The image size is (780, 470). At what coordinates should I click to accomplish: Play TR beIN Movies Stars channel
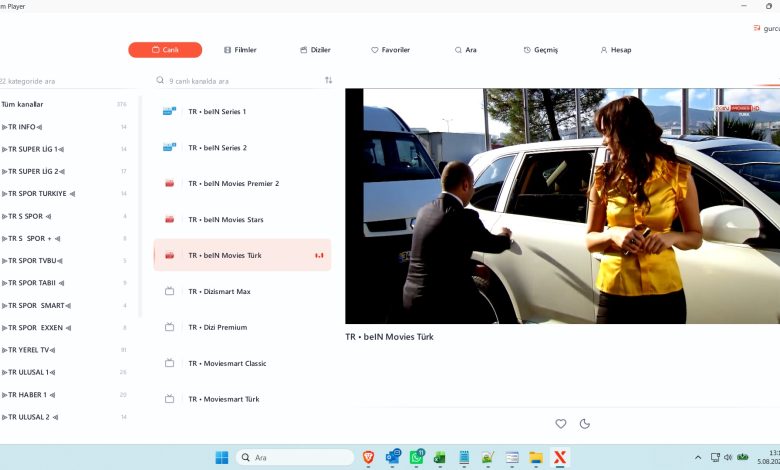click(x=242, y=219)
